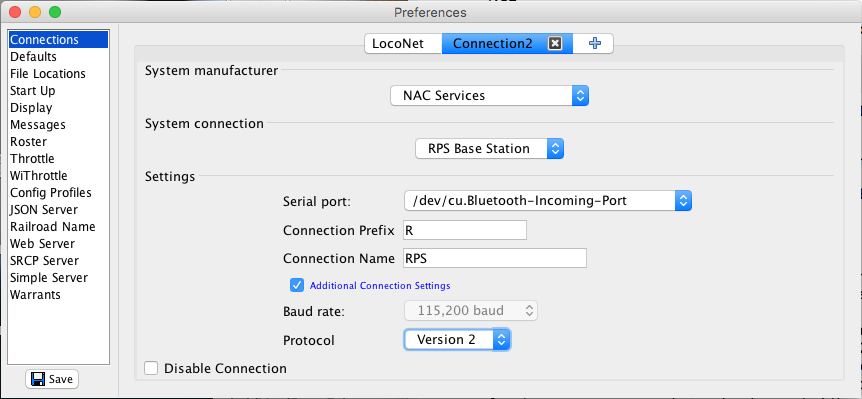The width and height of the screenshot is (862, 399).
Task: Click the red close window button
Action: [x=15, y=12]
